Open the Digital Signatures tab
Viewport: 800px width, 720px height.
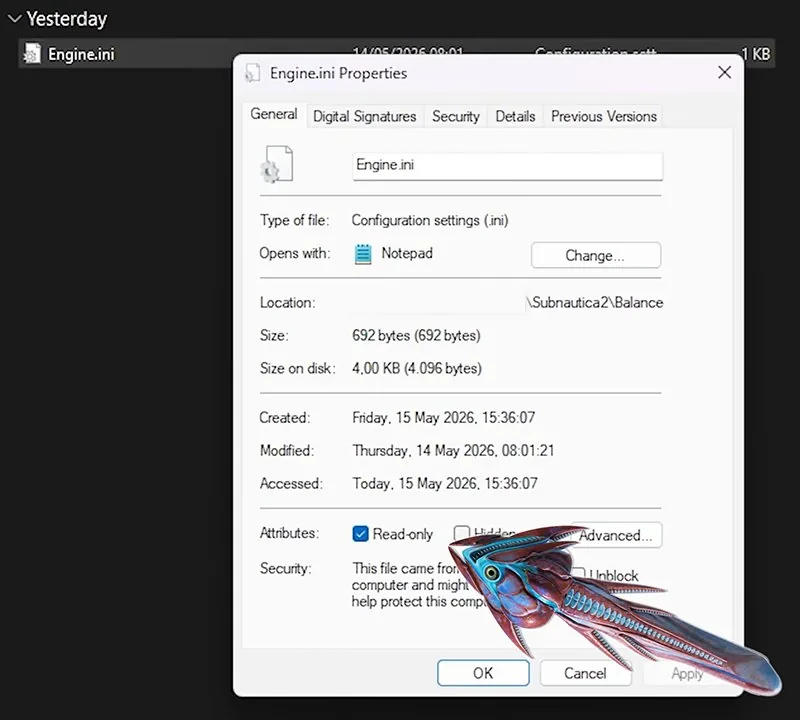[364, 116]
